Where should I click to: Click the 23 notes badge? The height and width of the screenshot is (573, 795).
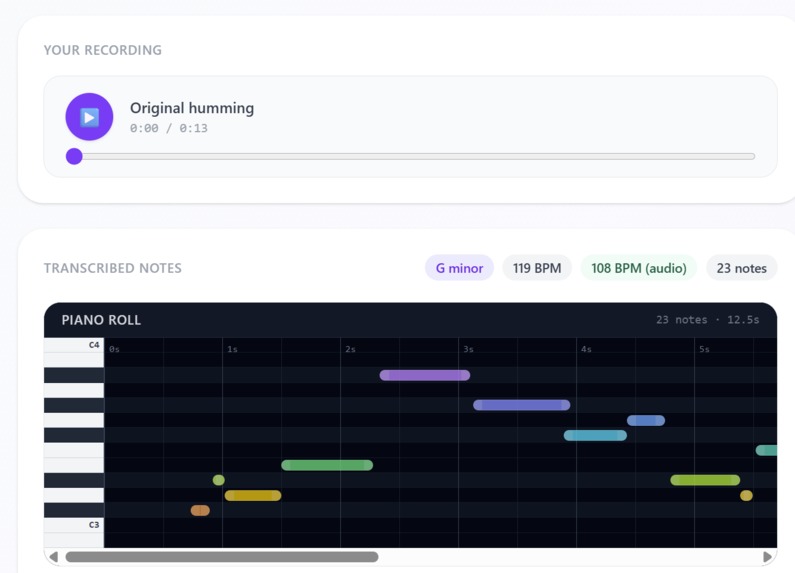coord(741,268)
